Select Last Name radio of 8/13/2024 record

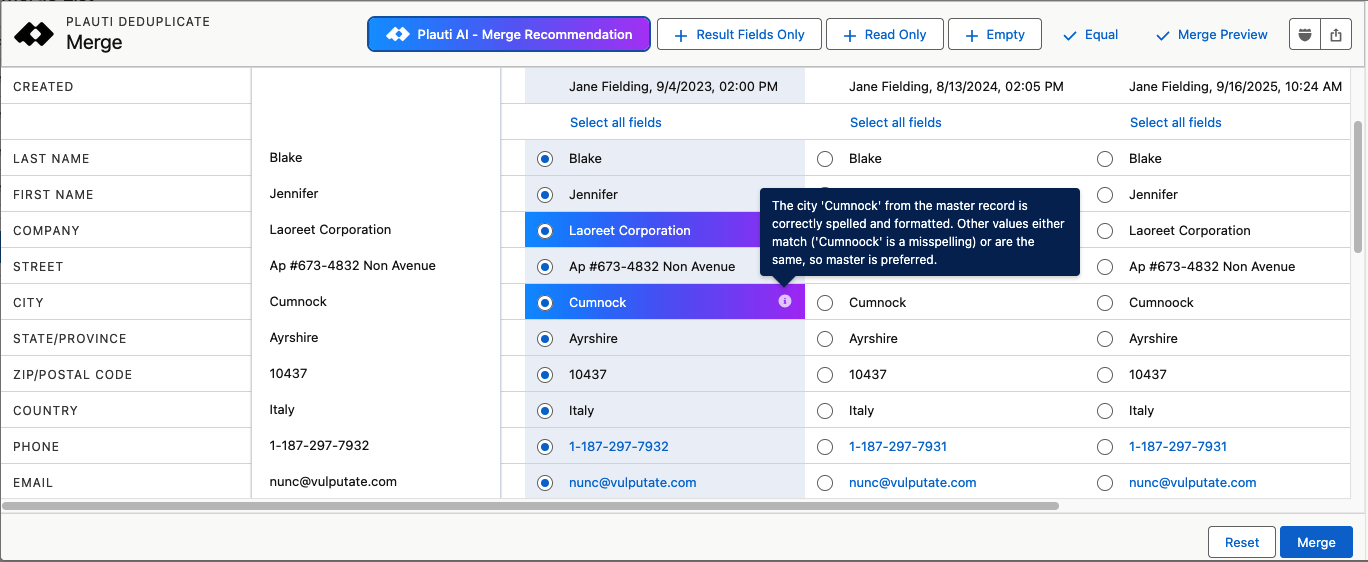point(825,158)
